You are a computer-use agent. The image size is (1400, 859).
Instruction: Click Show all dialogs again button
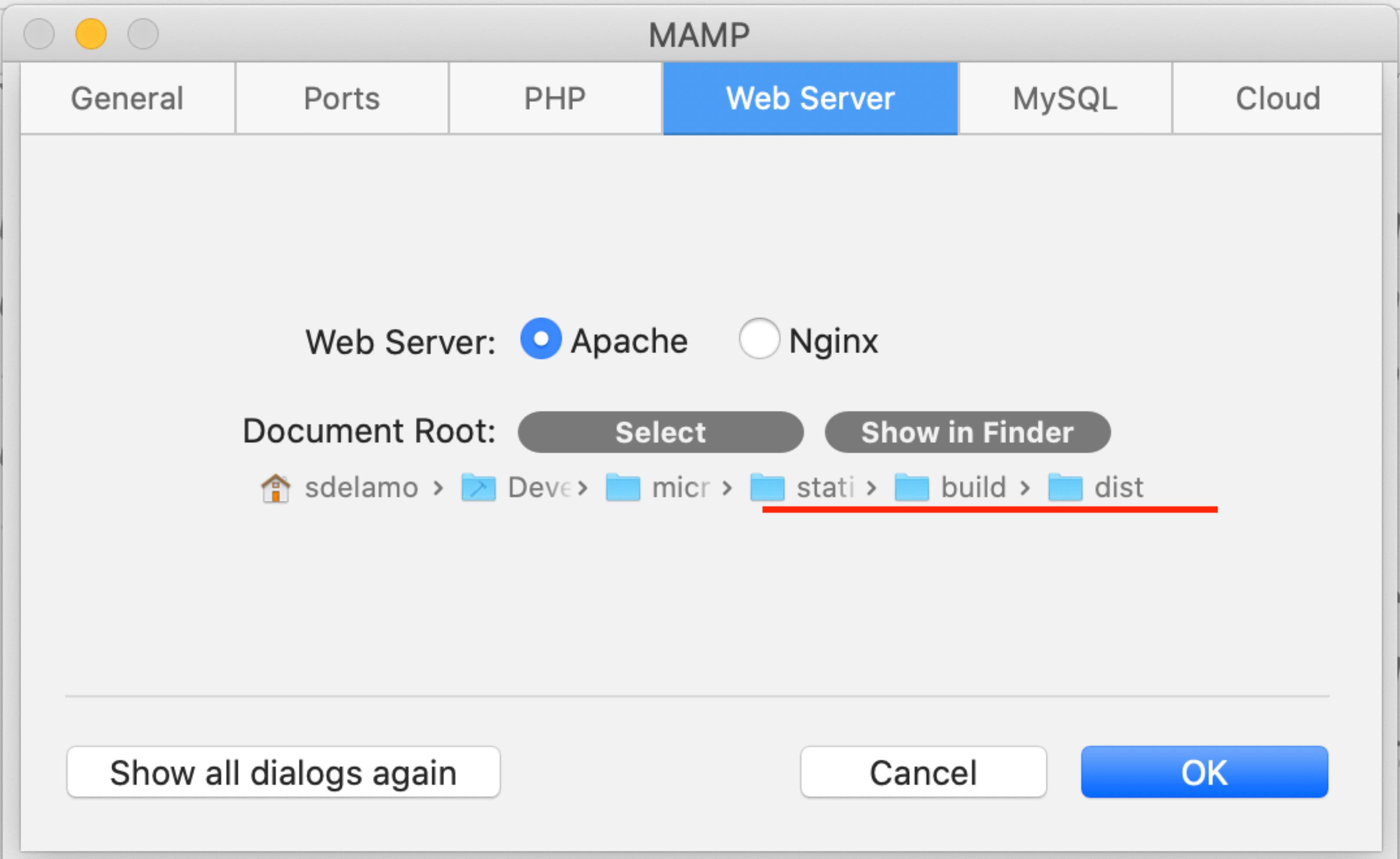coord(283,772)
